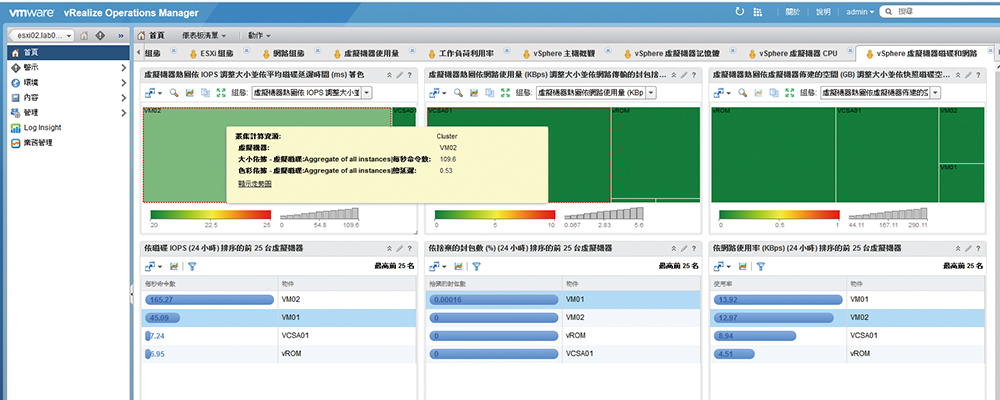1000x400 pixels.
Task: Collapse the IOPS heatmap widget with the double chevron
Action: (390, 75)
